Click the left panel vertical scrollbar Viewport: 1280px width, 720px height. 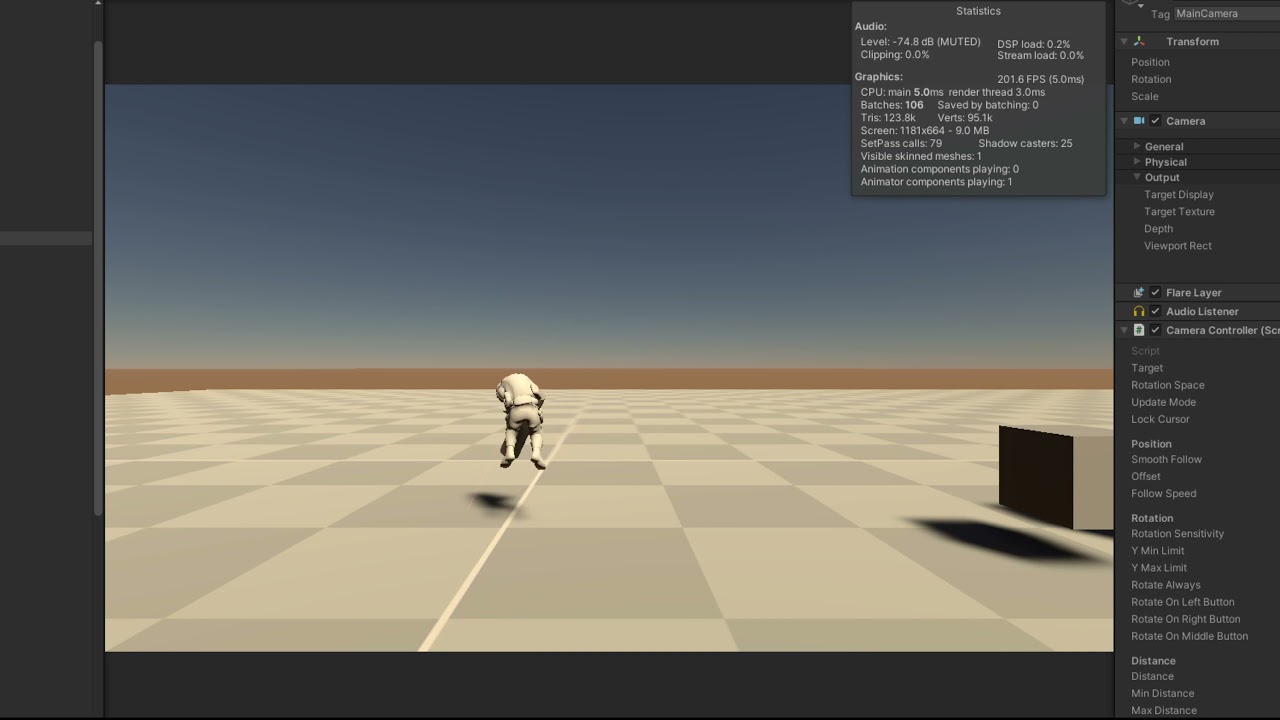98,278
